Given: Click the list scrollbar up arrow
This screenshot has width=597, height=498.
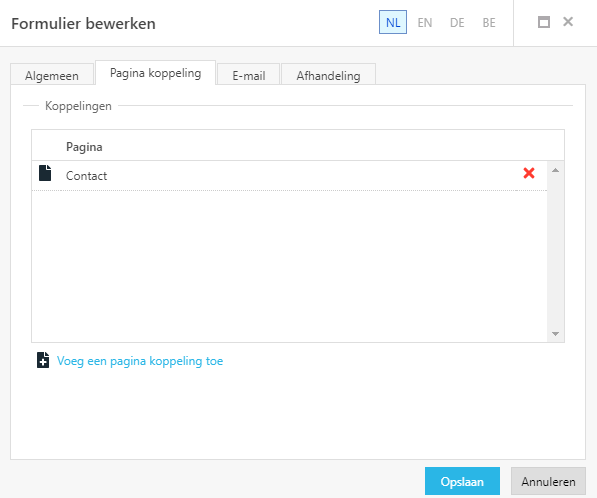Looking at the screenshot, I should (555, 170).
